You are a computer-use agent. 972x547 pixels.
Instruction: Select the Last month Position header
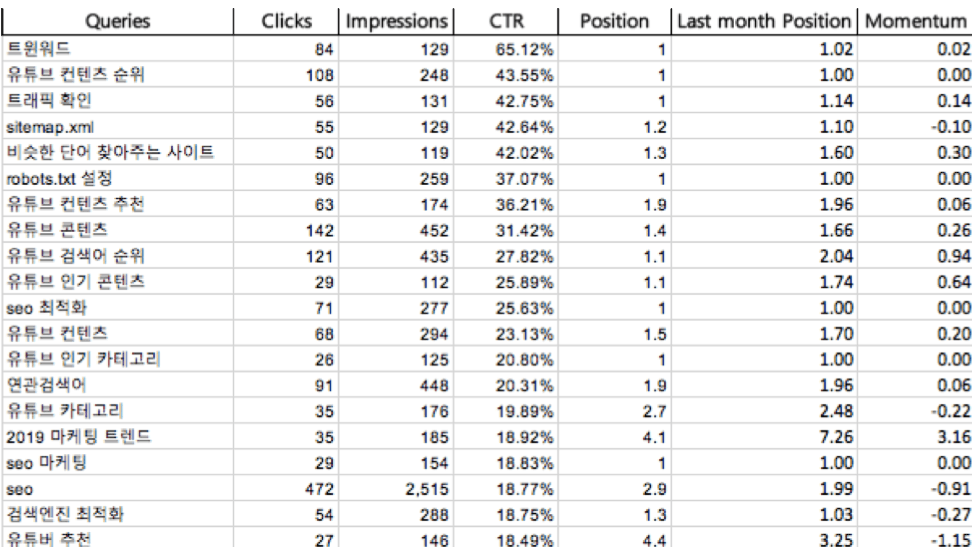point(764,21)
